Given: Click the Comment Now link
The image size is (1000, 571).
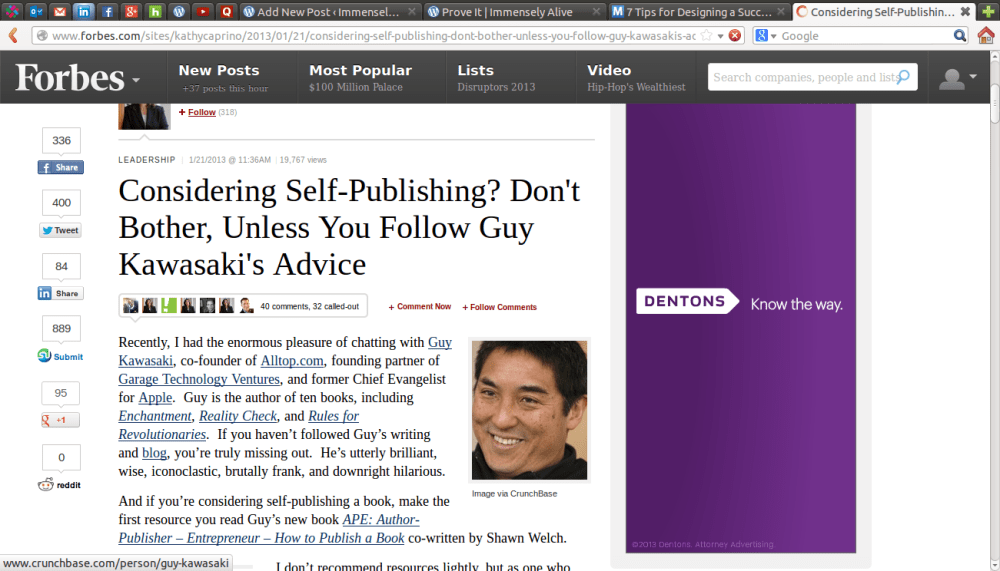Looking at the screenshot, I should tap(420, 307).
